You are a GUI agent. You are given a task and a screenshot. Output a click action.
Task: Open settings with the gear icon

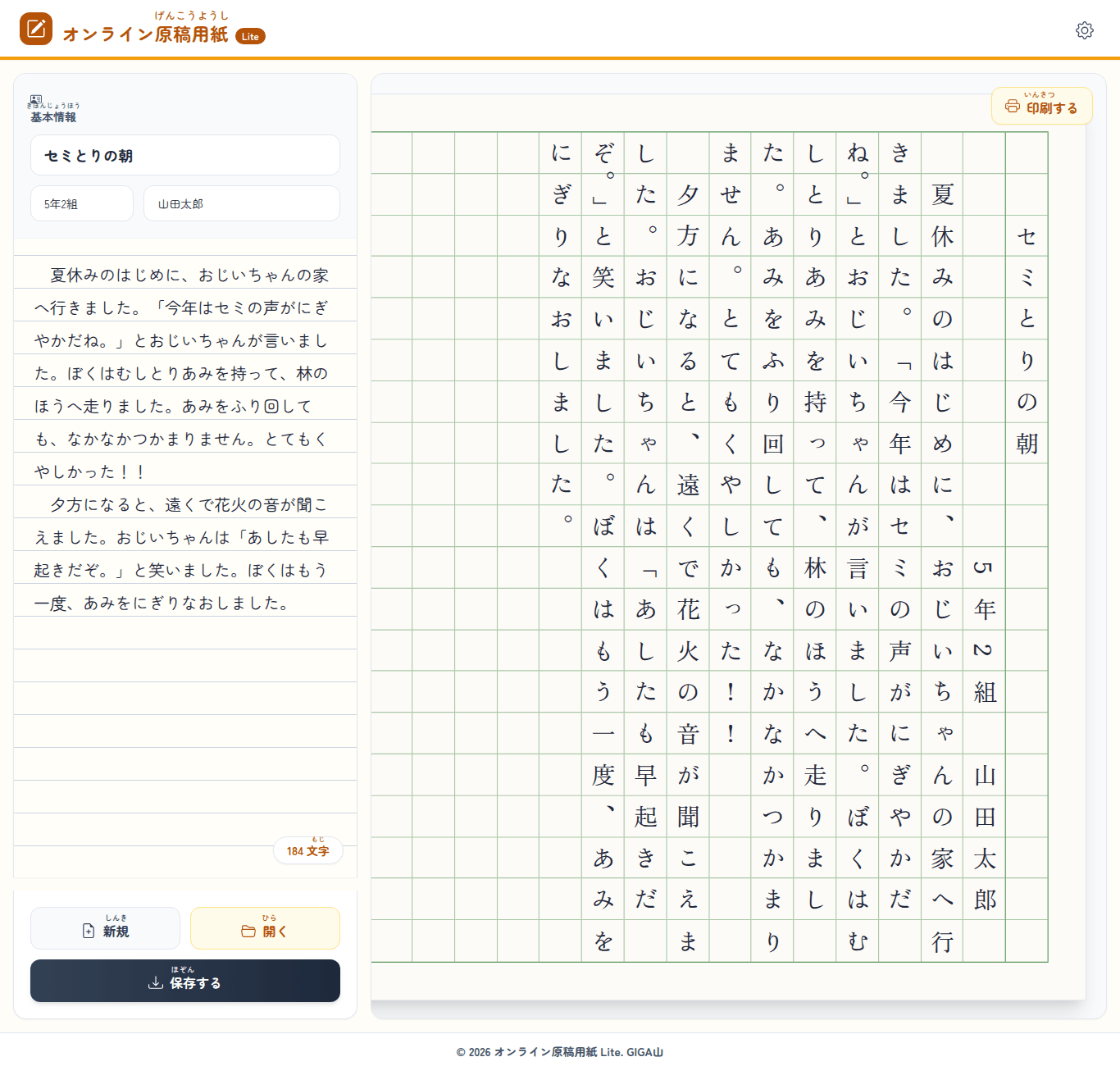pos(1084,30)
